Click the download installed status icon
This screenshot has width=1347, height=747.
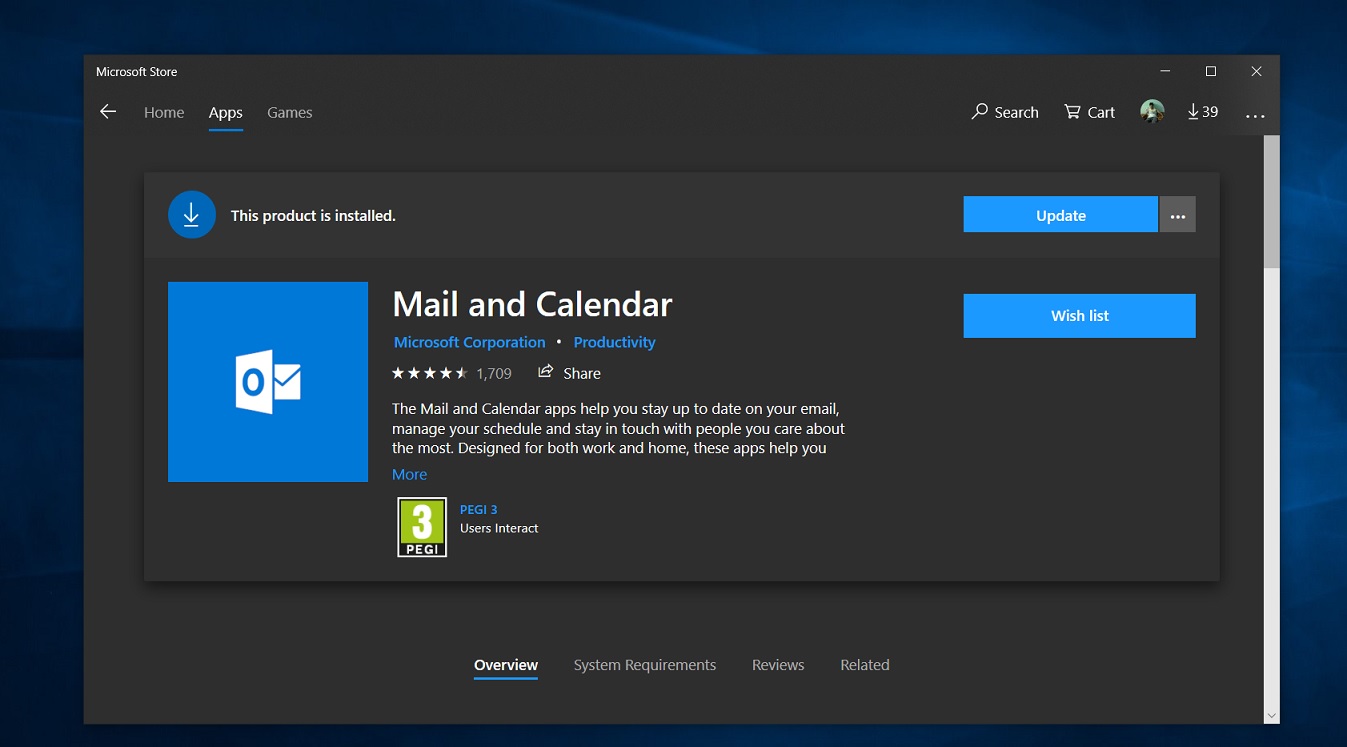pos(191,214)
